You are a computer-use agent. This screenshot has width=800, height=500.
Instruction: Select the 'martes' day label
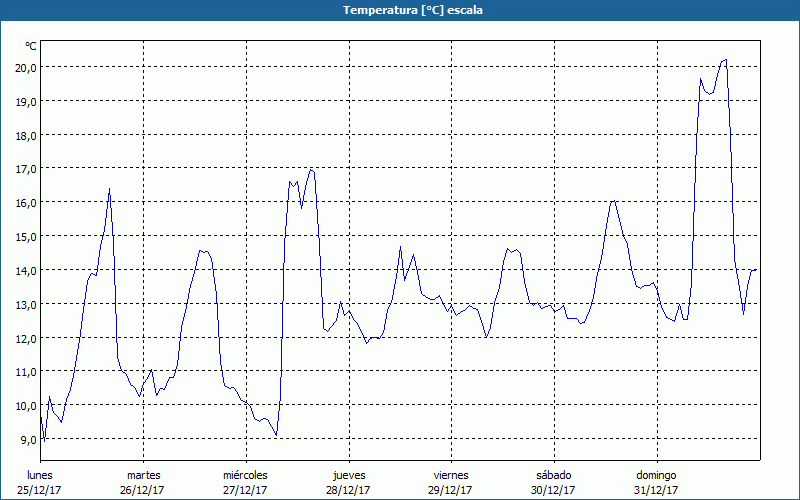click(x=143, y=475)
